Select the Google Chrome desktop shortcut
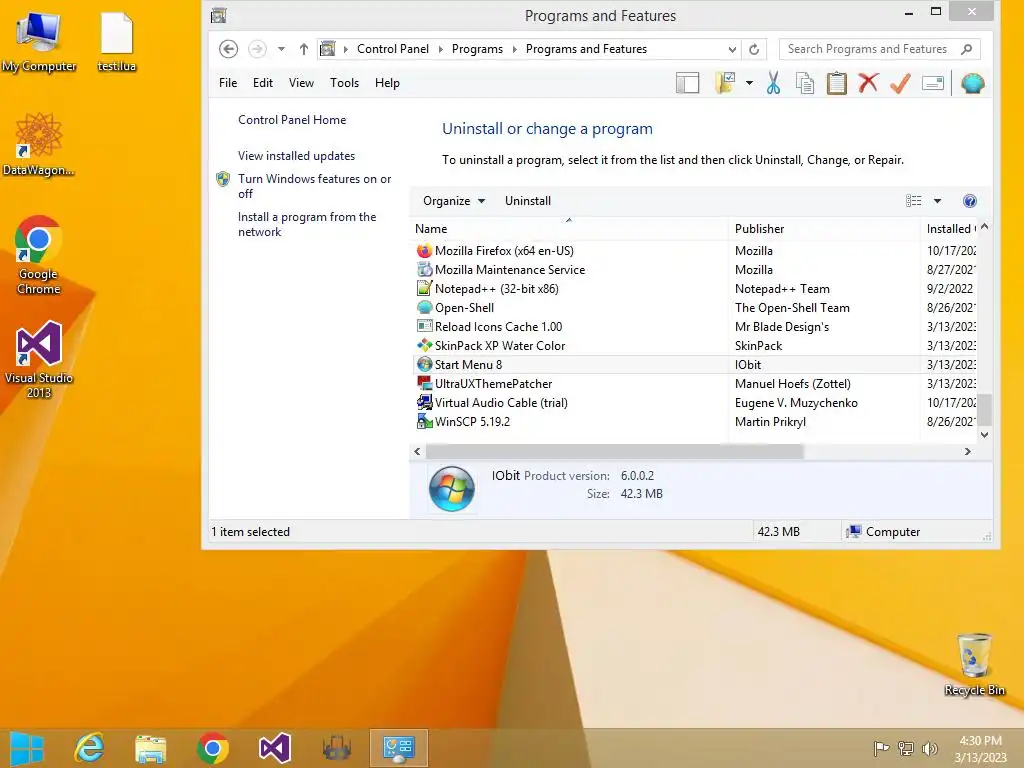 pyautogui.click(x=39, y=255)
